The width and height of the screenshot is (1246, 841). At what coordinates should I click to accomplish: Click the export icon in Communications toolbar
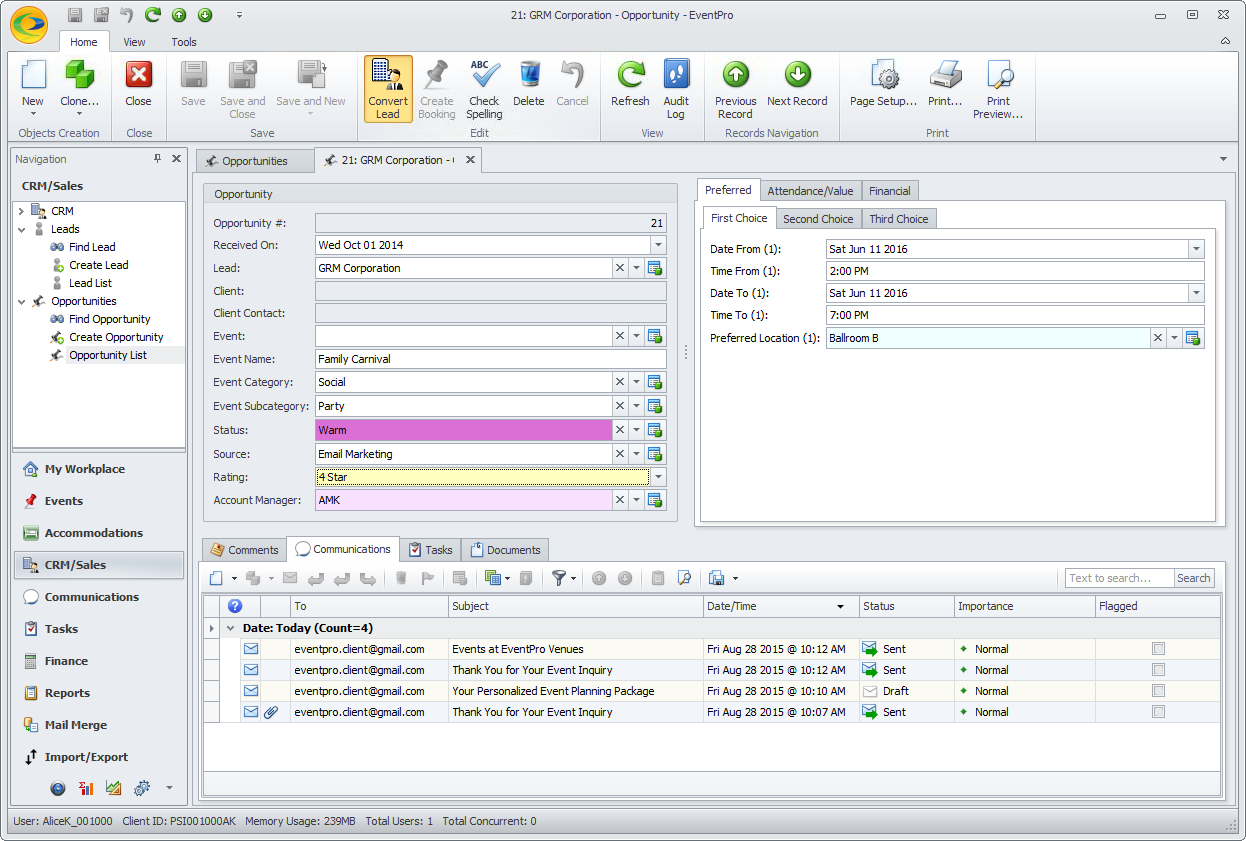tap(716, 578)
